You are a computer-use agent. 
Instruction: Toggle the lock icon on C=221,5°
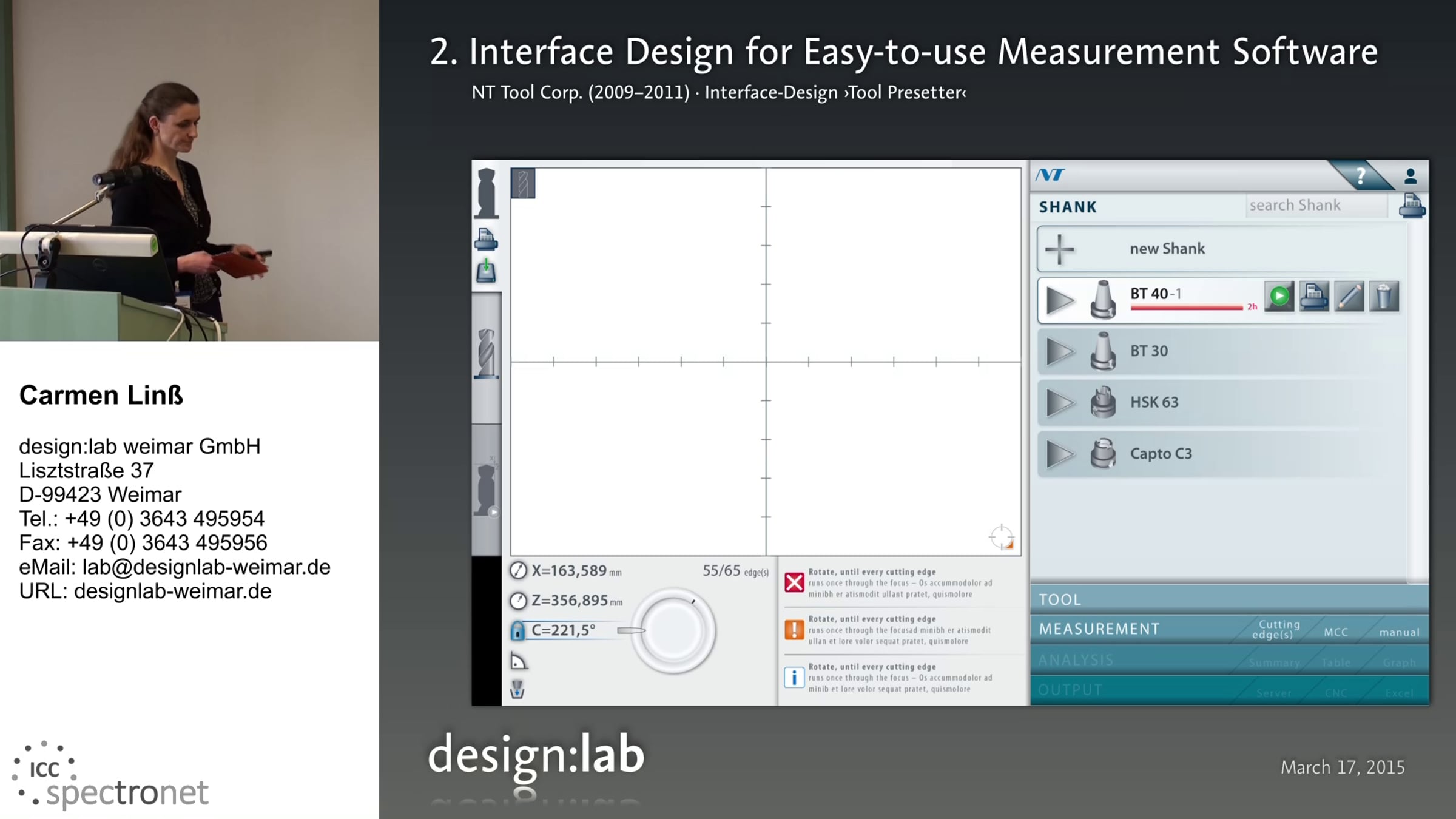(517, 631)
